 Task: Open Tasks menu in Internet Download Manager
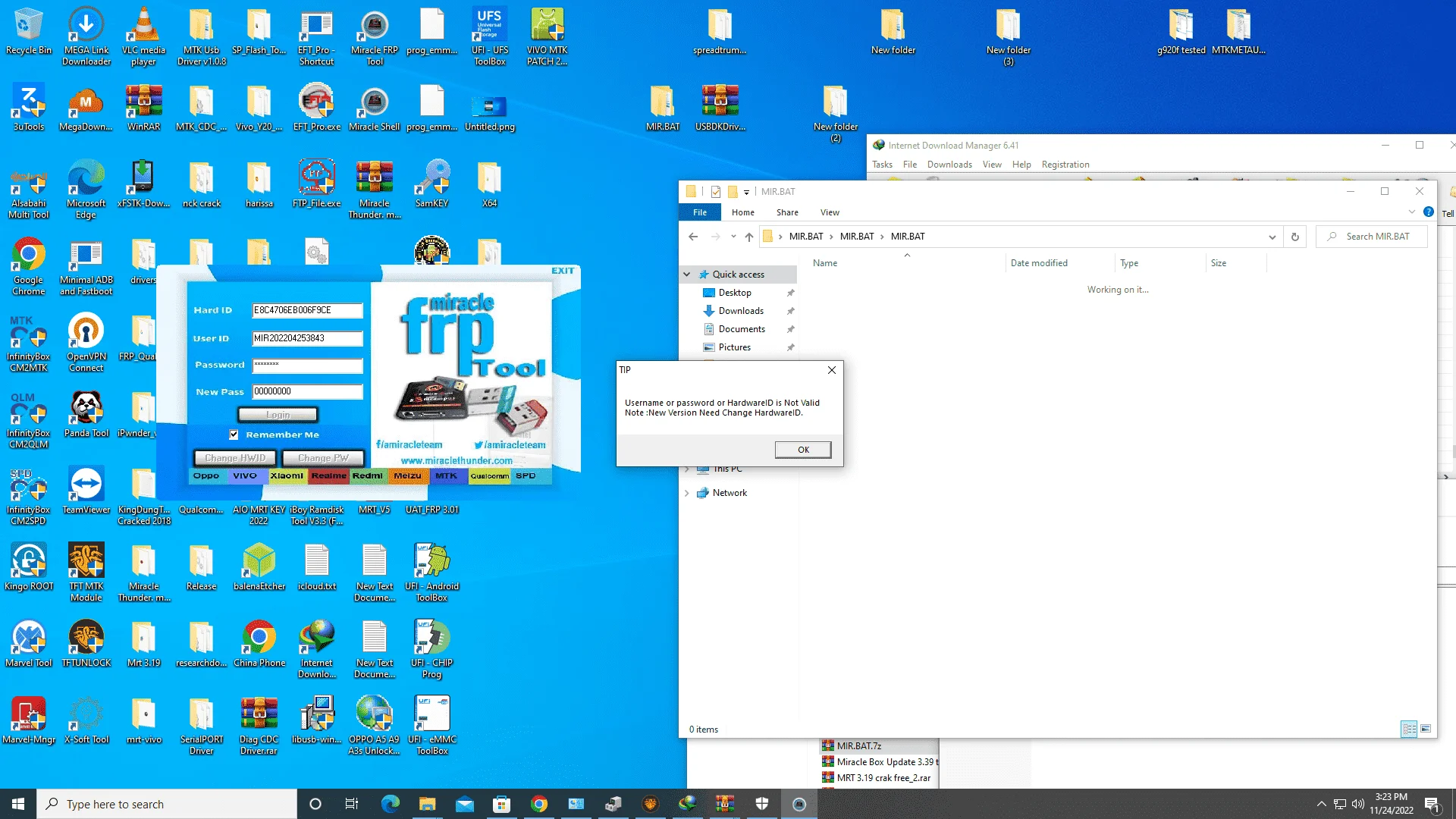tap(882, 165)
